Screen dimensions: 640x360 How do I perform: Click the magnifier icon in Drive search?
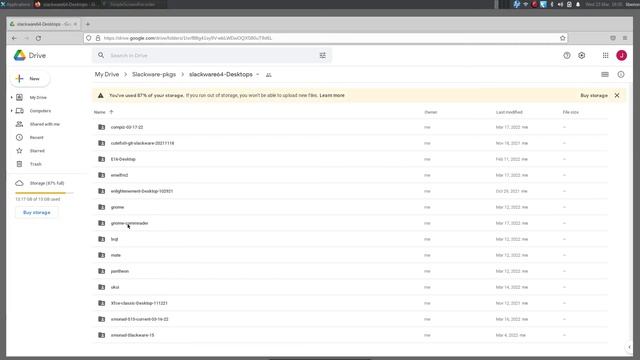click(x=101, y=55)
